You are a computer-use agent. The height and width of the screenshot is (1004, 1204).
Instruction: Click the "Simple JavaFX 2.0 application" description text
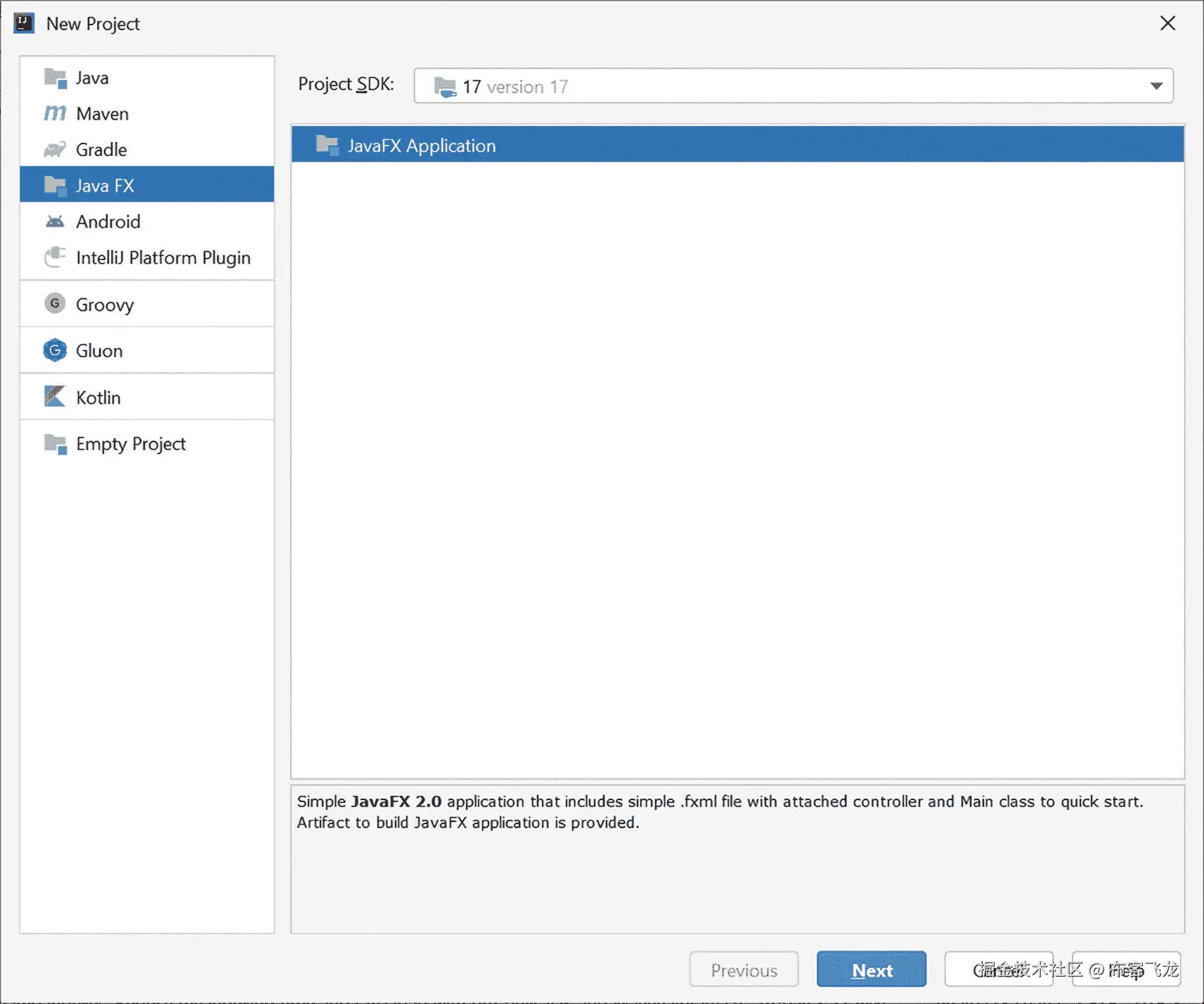(720, 812)
